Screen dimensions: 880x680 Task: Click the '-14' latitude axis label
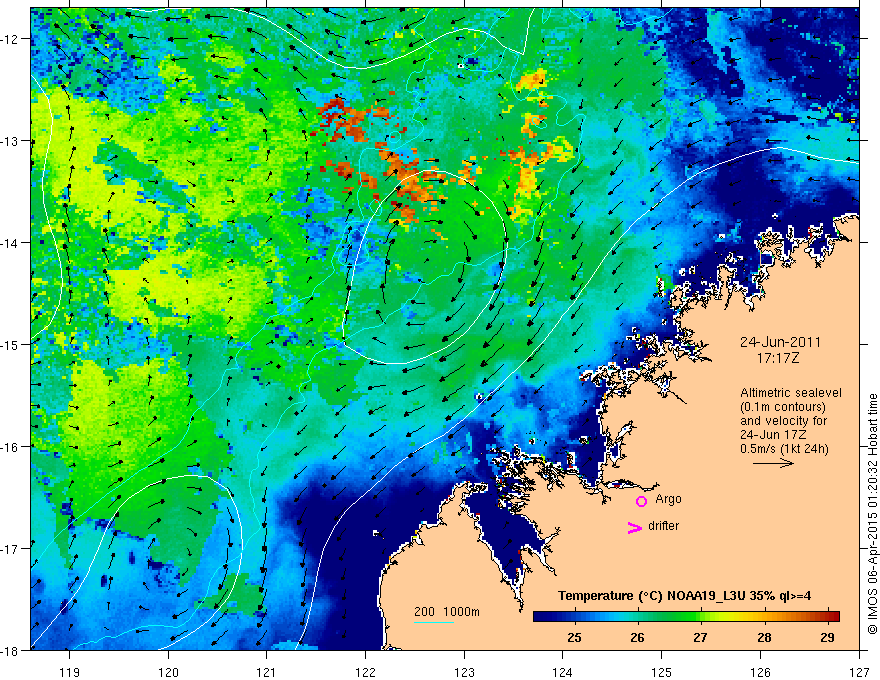[10, 243]
